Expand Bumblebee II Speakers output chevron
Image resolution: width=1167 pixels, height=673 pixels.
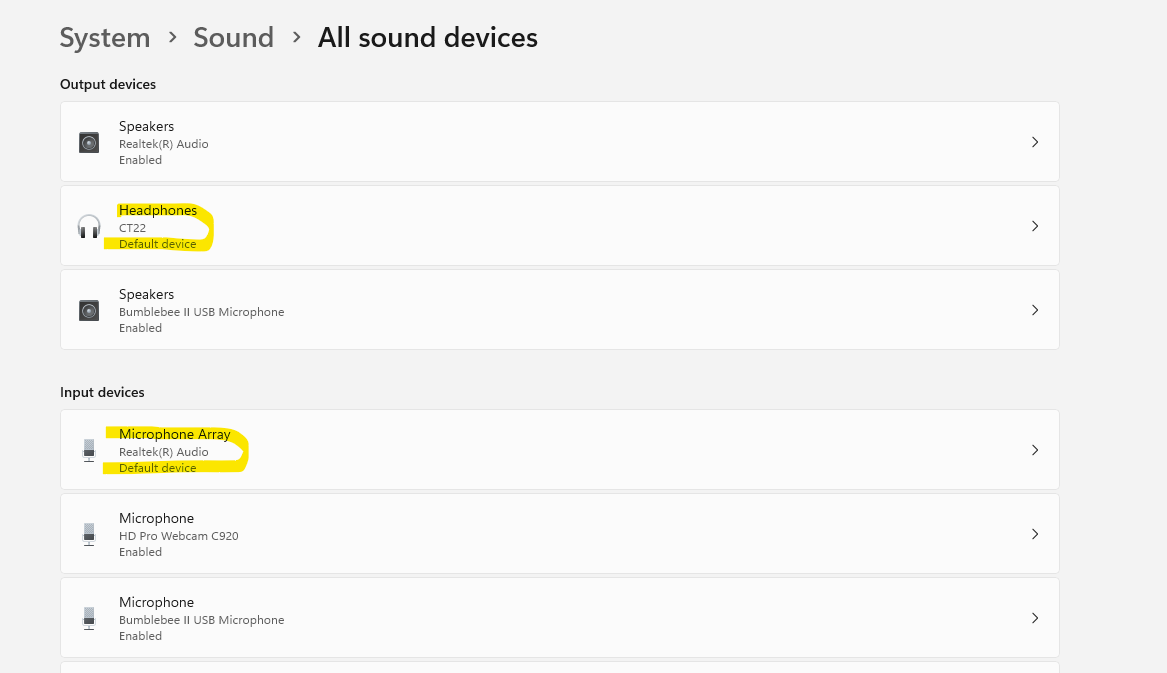1035,310
